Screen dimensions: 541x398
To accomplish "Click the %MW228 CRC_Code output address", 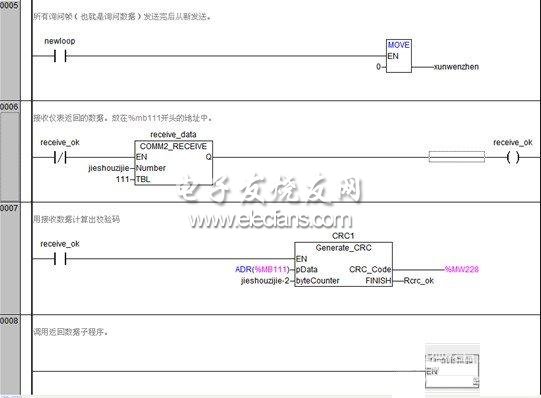I will 462,269.
